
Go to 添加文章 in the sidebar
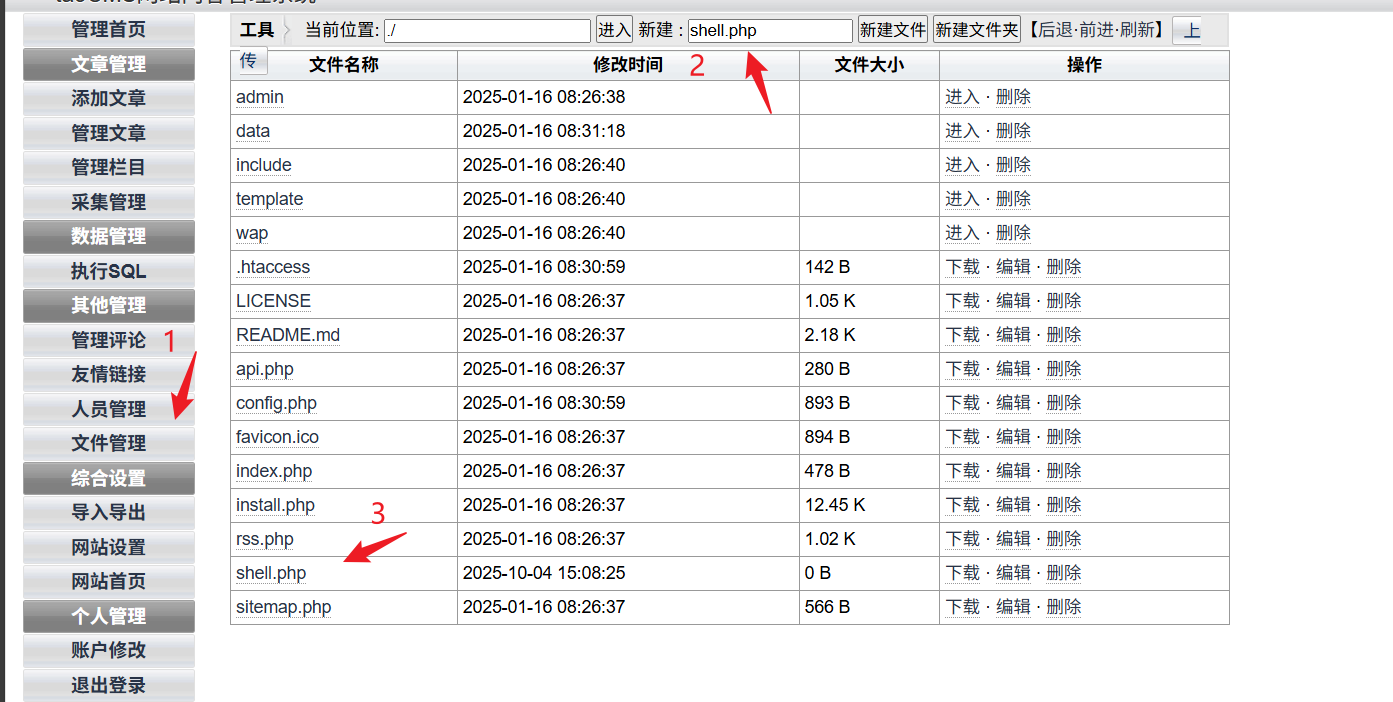coord(108,99)
